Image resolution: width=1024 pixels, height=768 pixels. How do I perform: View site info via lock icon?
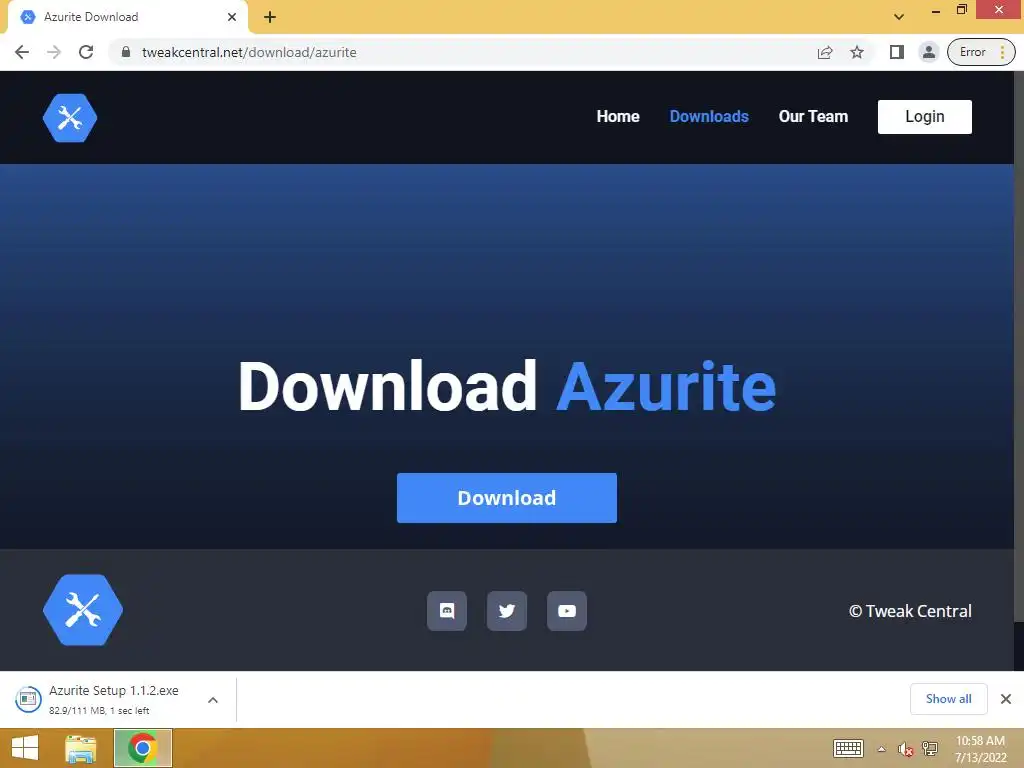[126, 52]
